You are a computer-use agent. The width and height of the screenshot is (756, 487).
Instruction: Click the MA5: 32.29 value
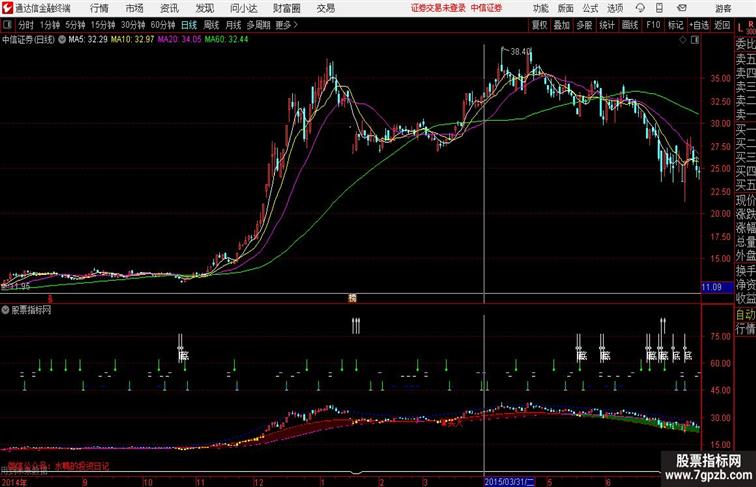pos(88,40)
